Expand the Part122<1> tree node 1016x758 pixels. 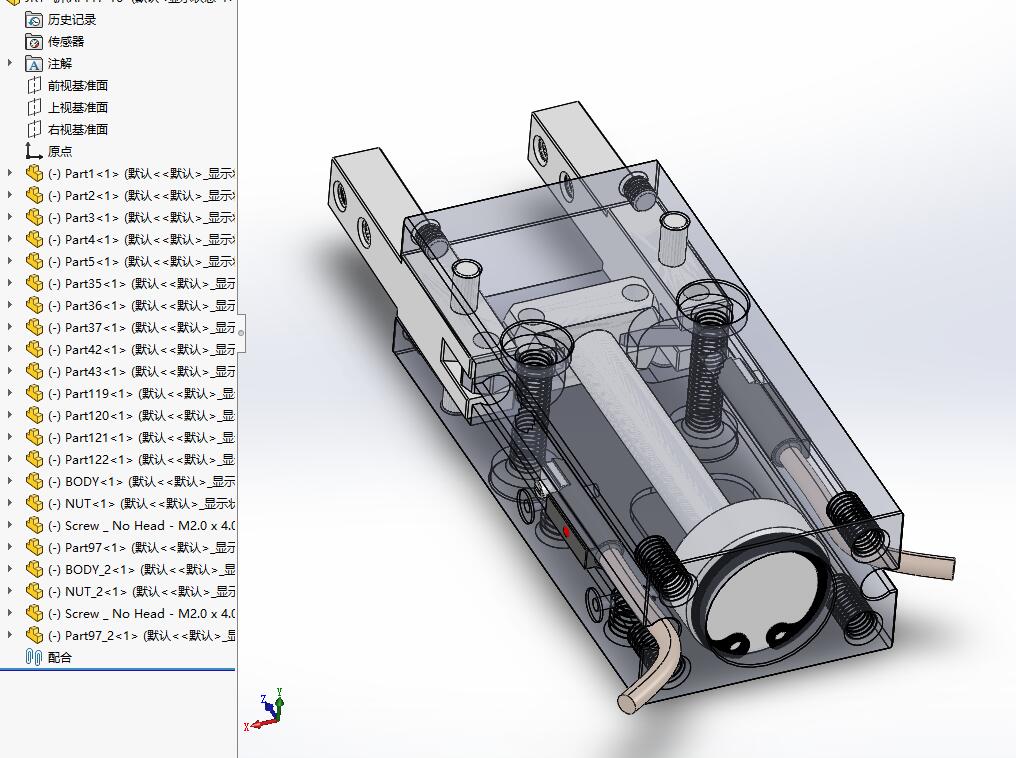pyautogui.click(x=10, y=460)
